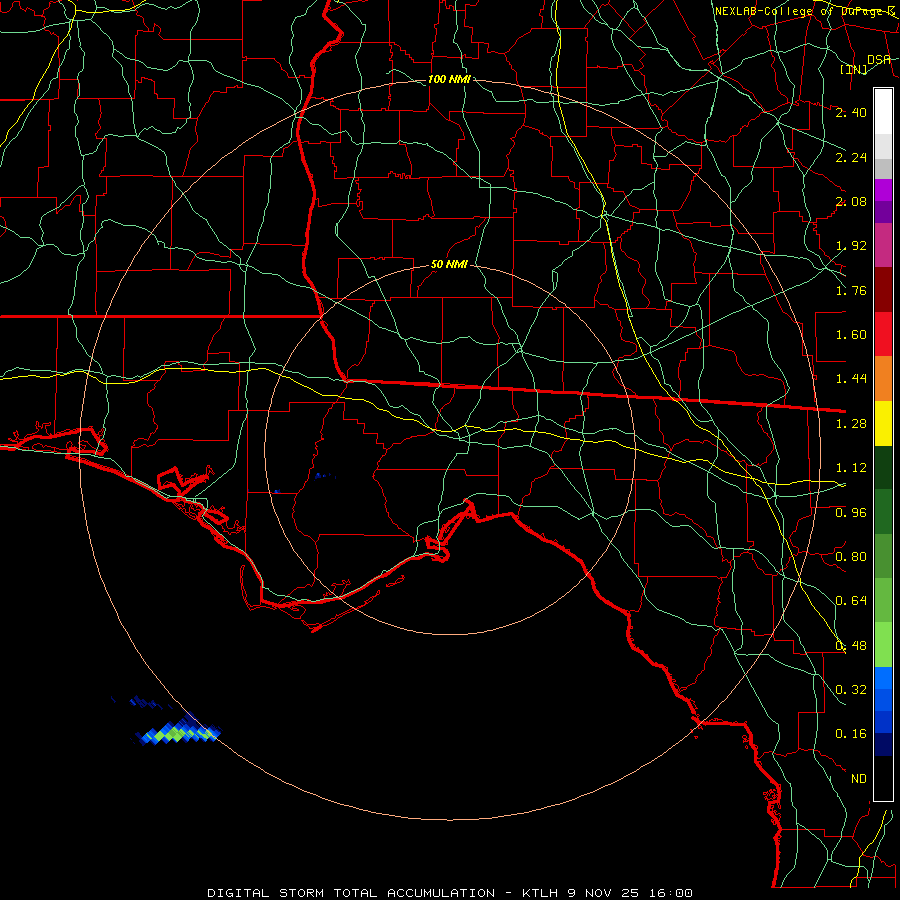Click the 1.12 legend value
The image size is (900, 900).
[851, 468]
